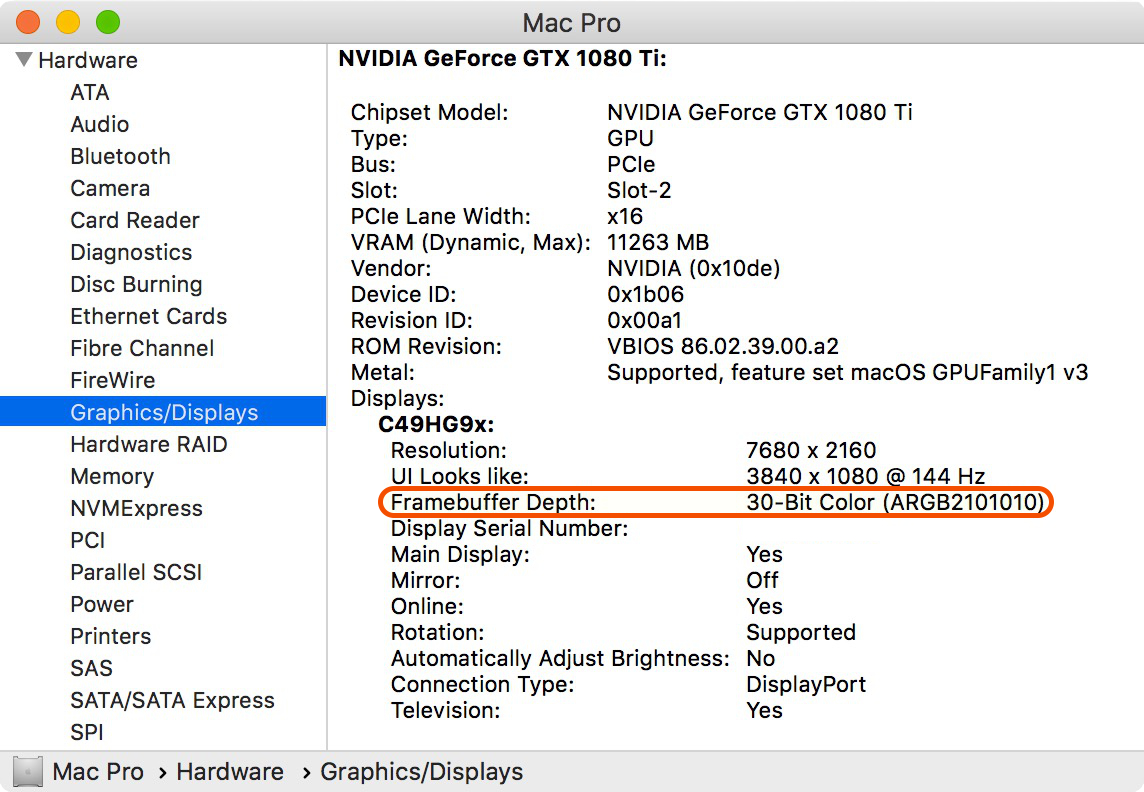Open Hardware RAID section

pos(149,444)
